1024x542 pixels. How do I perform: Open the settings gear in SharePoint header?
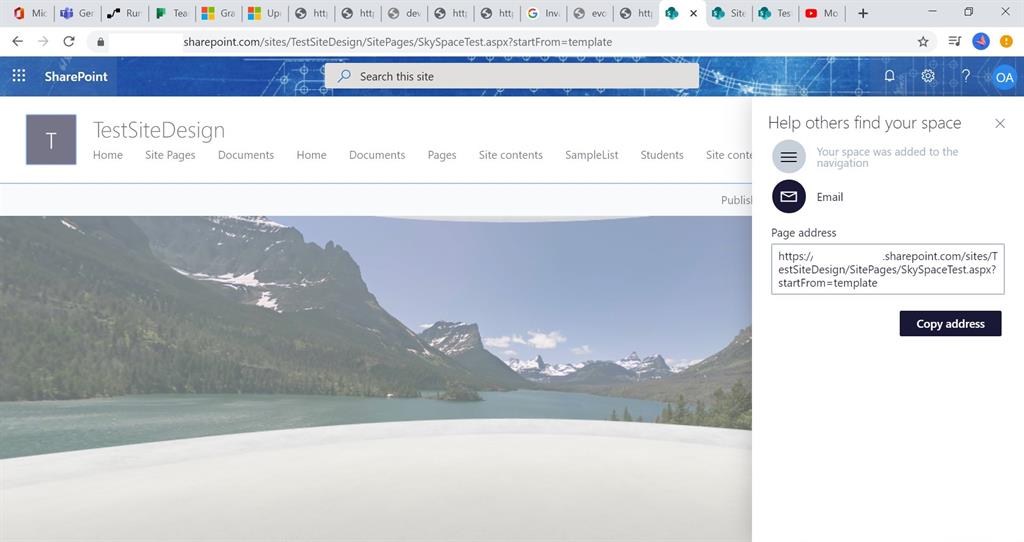click(927, 76)
